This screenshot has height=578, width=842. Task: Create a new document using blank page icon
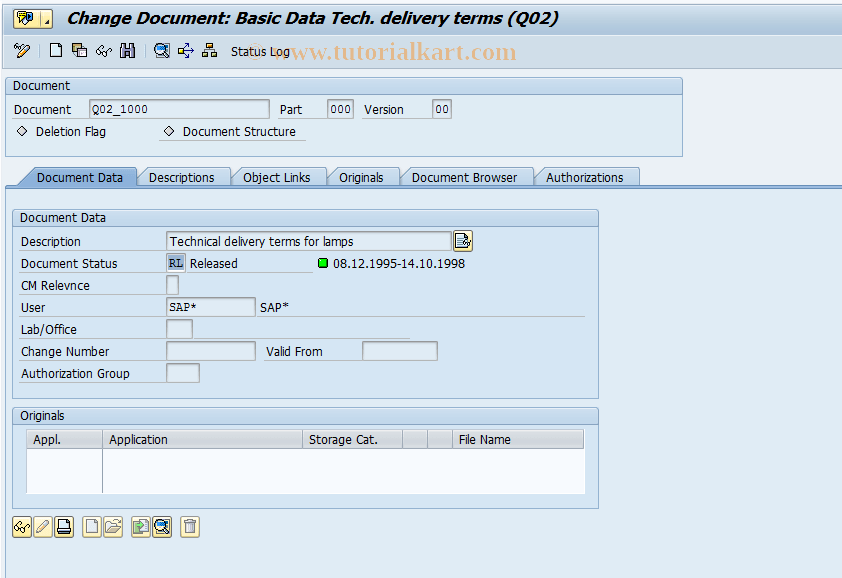point(55,49)
